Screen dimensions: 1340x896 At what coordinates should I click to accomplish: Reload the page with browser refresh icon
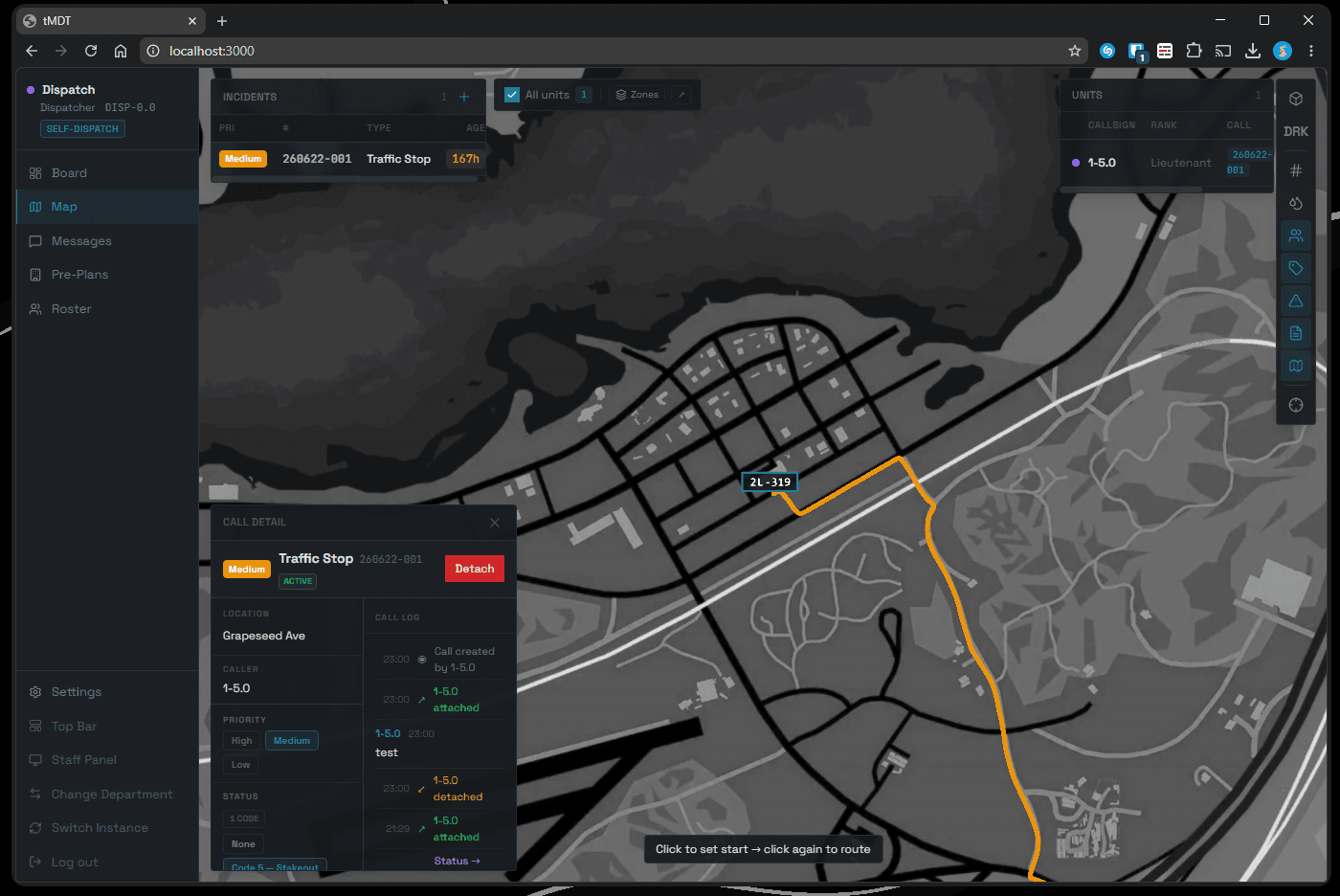91,51
